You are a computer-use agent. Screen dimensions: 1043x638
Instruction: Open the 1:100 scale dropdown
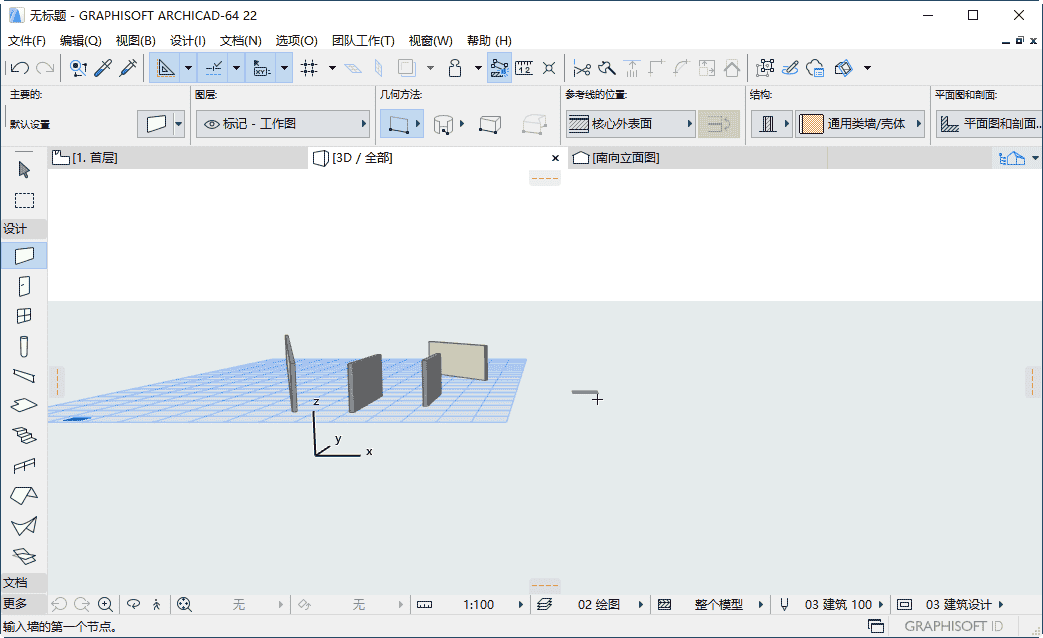478,604
